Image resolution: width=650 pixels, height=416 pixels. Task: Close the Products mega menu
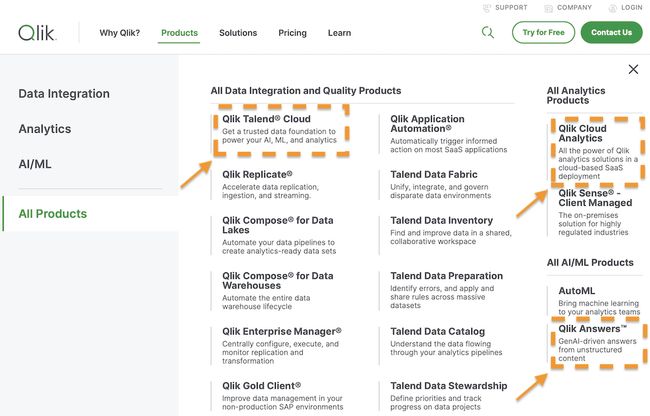[633, 69]
